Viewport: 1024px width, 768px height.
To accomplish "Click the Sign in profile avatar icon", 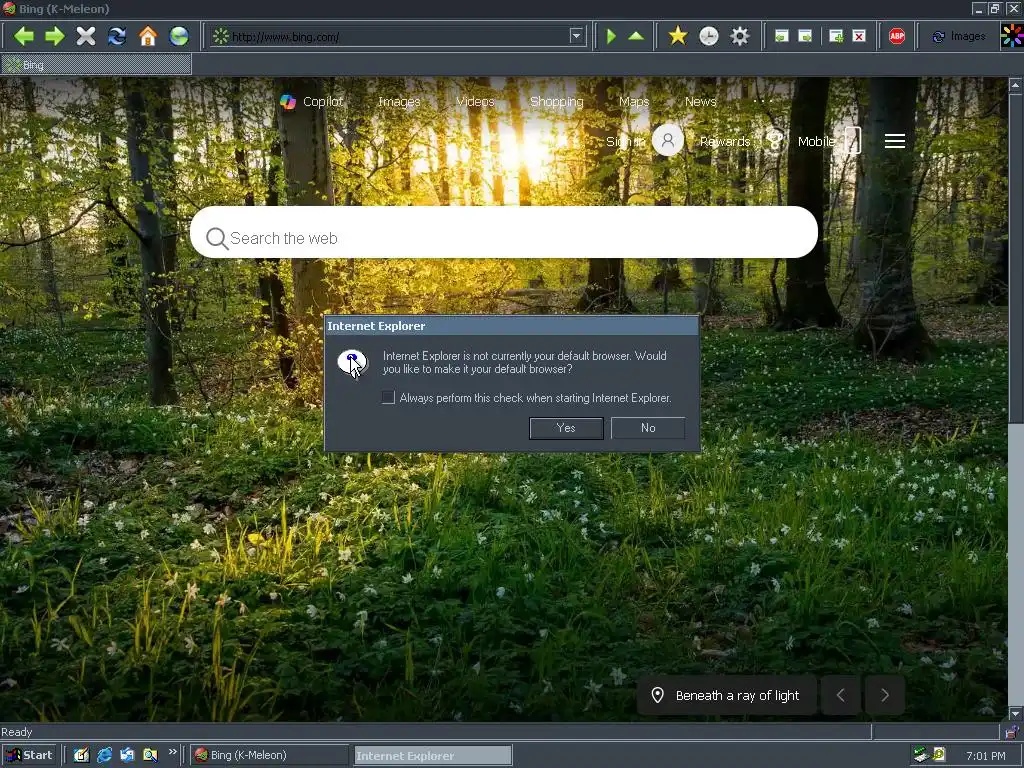I will coord(667,140).
